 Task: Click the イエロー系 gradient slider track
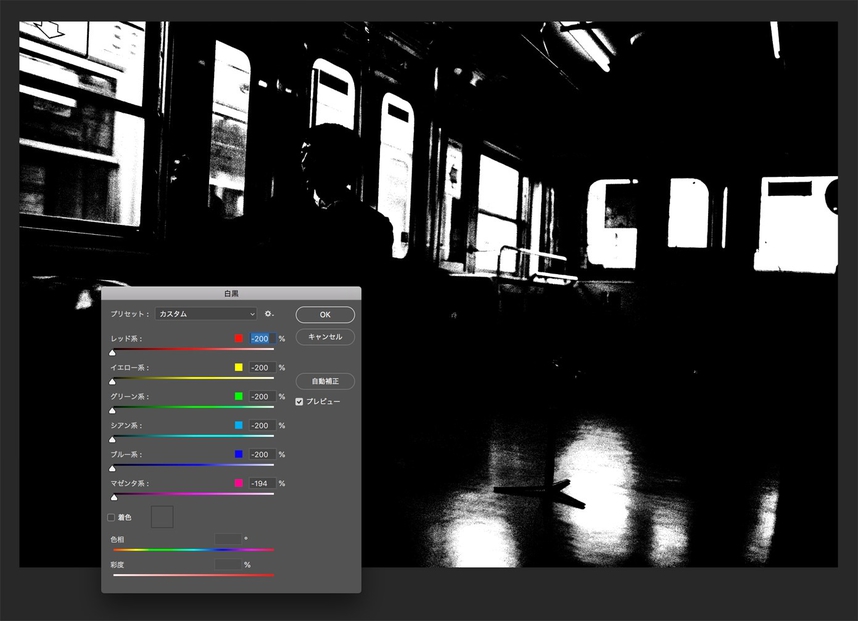(192, 379)
